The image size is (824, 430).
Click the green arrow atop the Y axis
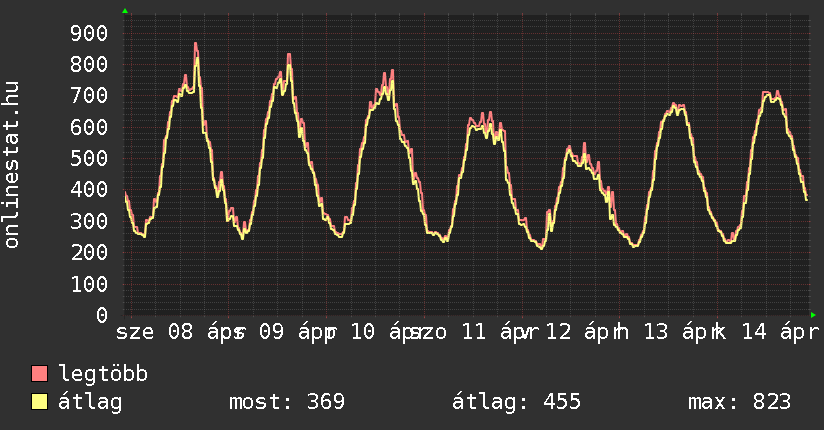125,11
